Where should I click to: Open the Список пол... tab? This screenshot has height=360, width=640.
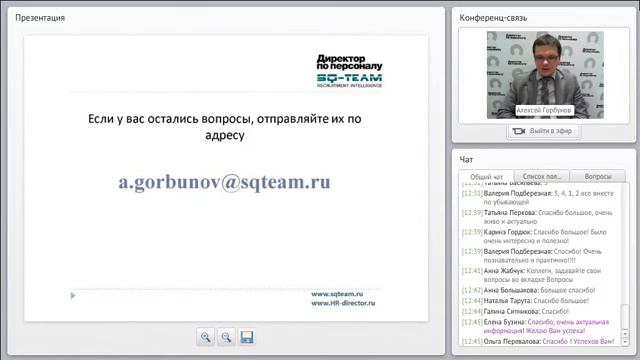click(542, 176)
